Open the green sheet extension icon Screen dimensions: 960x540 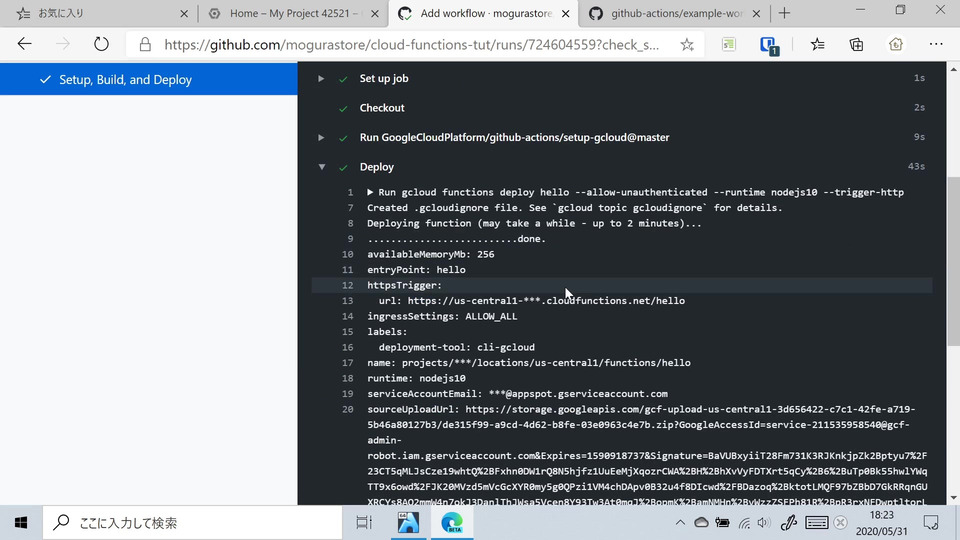click(729, 44)
